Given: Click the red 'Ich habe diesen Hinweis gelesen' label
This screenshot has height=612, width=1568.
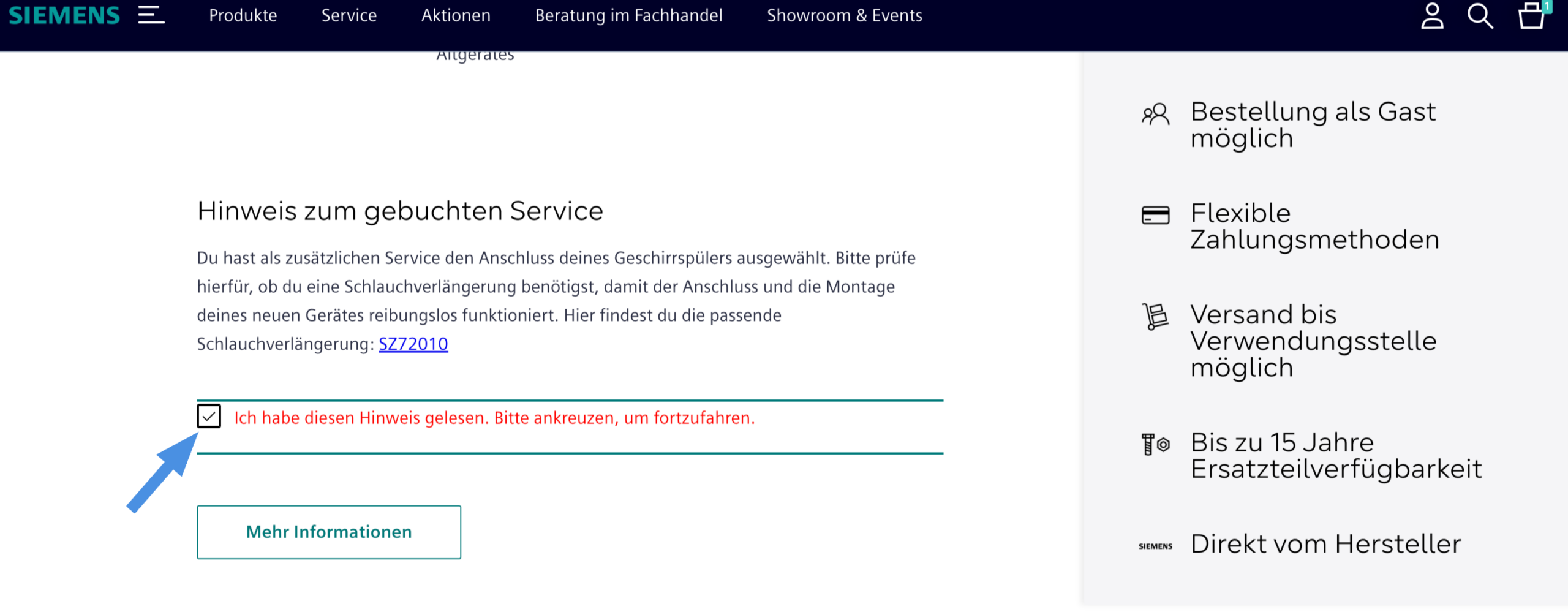Looking at the screenshot, I should [494, 418].
